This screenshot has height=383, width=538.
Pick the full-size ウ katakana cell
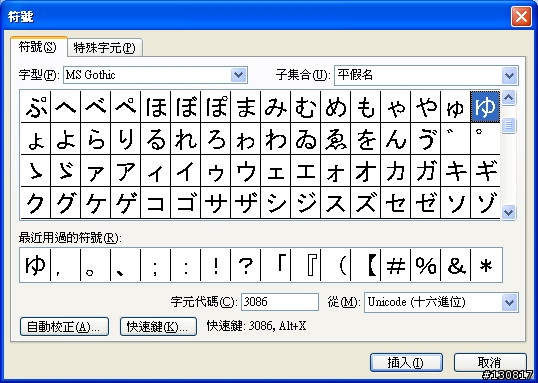pyautogui.click(x=245, y=171)
